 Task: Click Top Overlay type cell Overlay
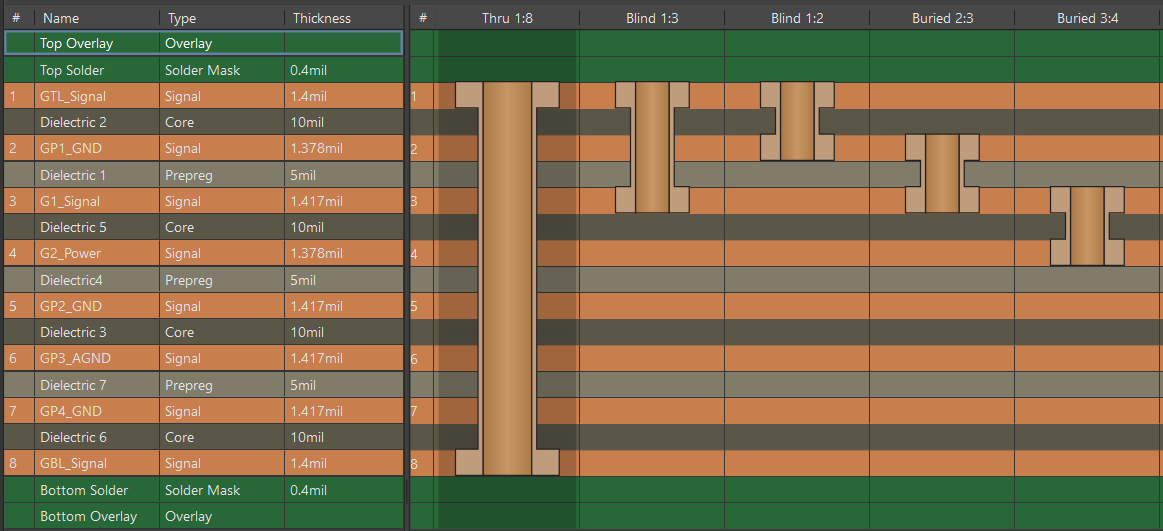pyautogui.click(x=188, y=43)
